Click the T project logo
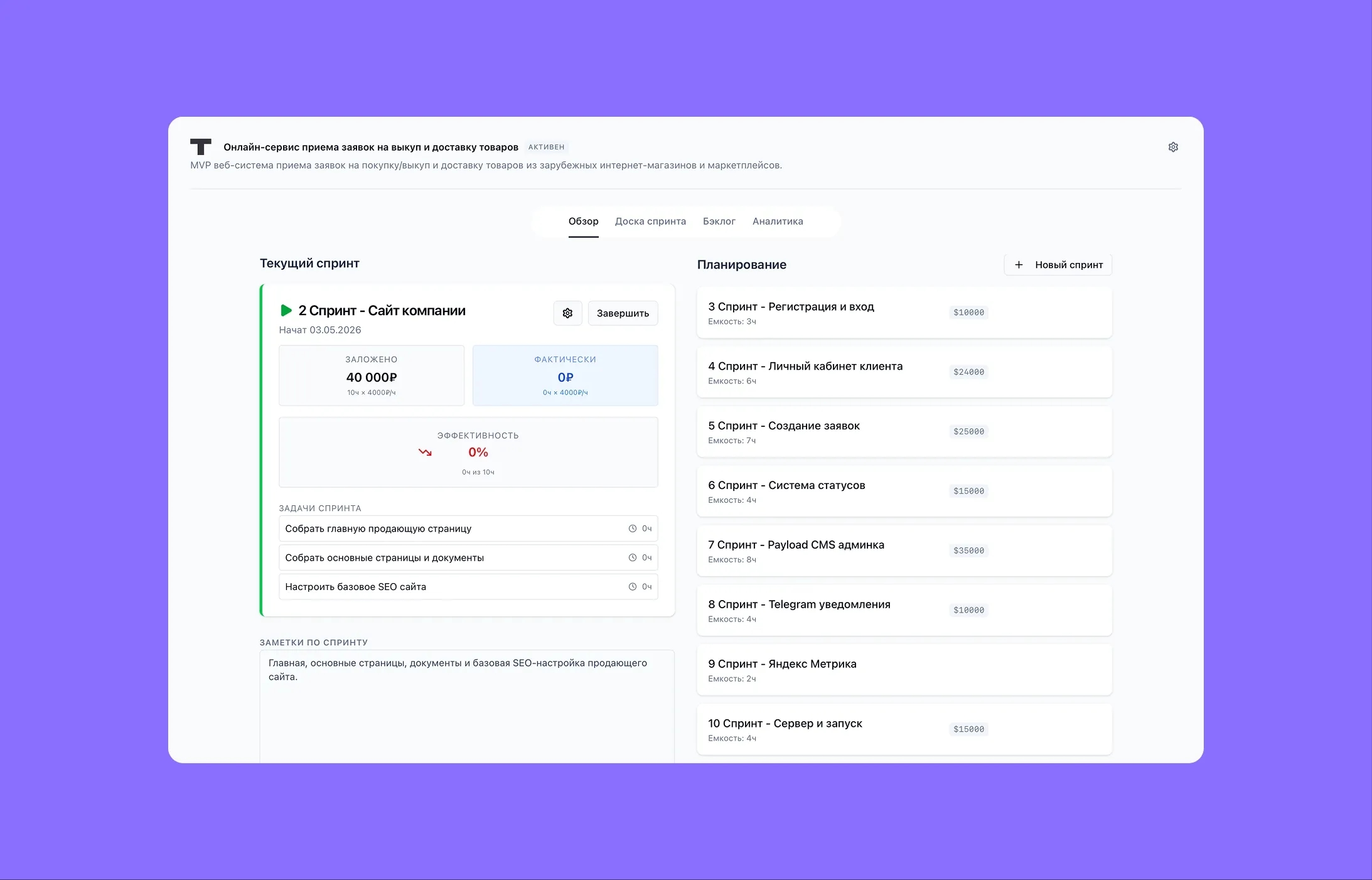 [x=201, y=147]
